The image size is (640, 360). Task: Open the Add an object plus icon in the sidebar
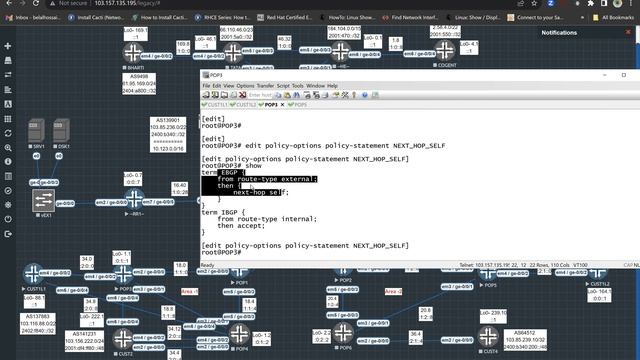pyautogui.click(x=8, y=46)
